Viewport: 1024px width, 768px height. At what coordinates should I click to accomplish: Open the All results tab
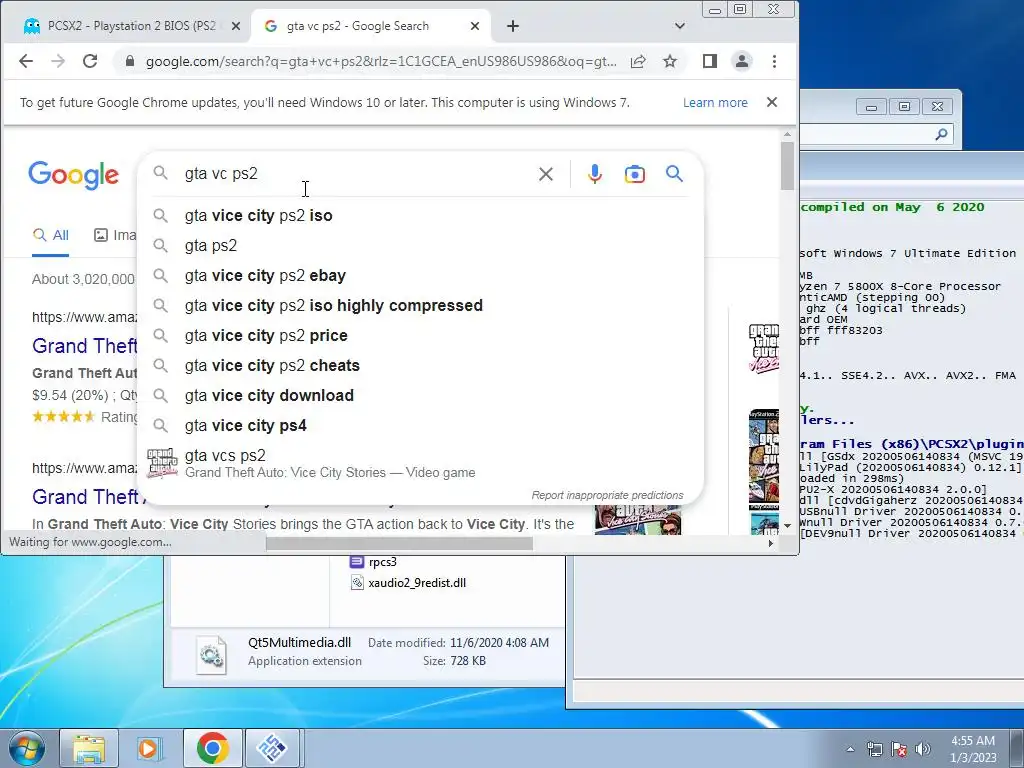pyautogui.click(x=51, y=236)
